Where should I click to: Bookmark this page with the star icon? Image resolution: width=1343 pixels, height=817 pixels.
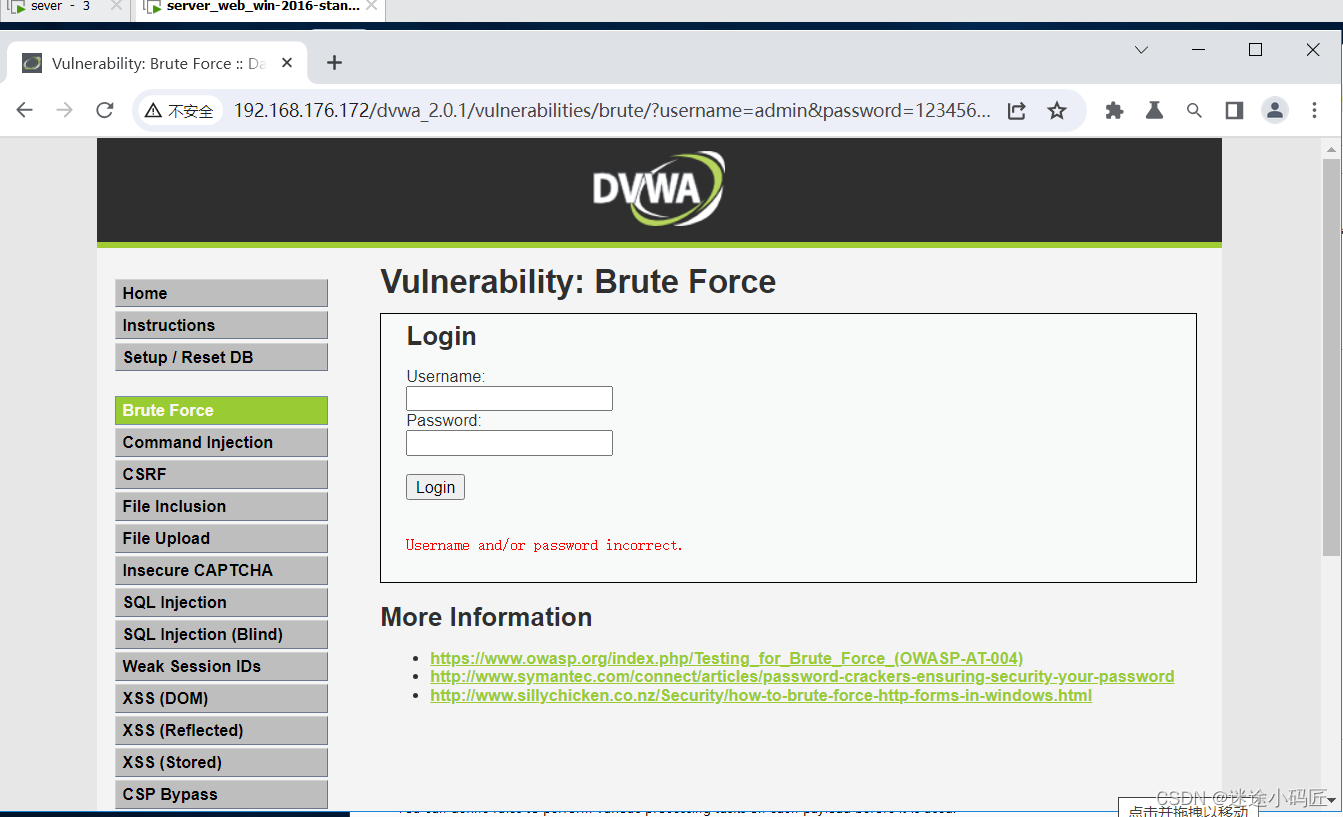1057,111
